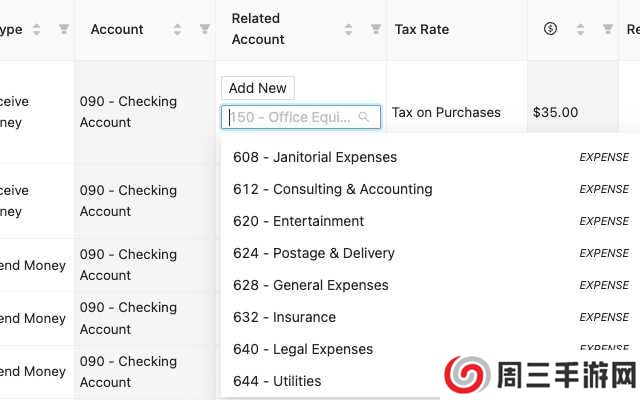Select 640 - Legal Expenses entry
Screen dimensions: 640x400
tap(303, 349)
